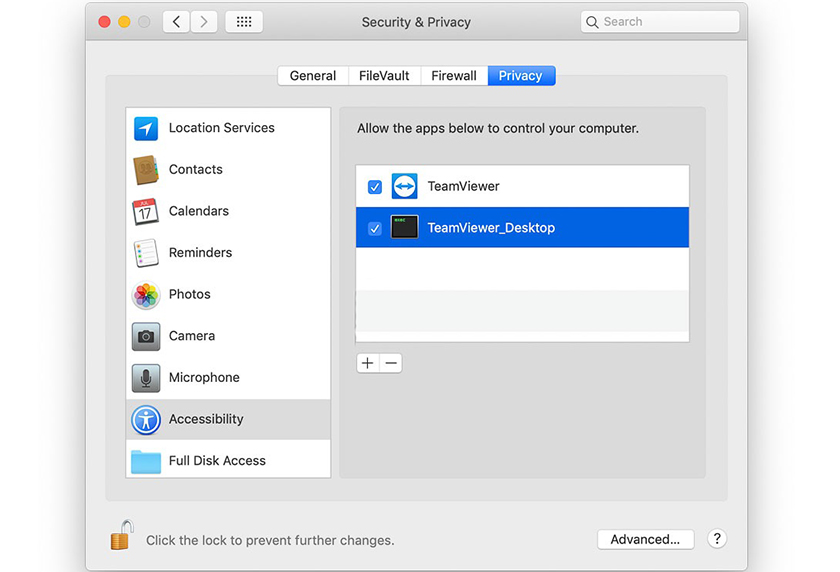840x572 pixels.
Task: Click the Calendars icon in the sidebar
Action: click(x=146, y=212)
